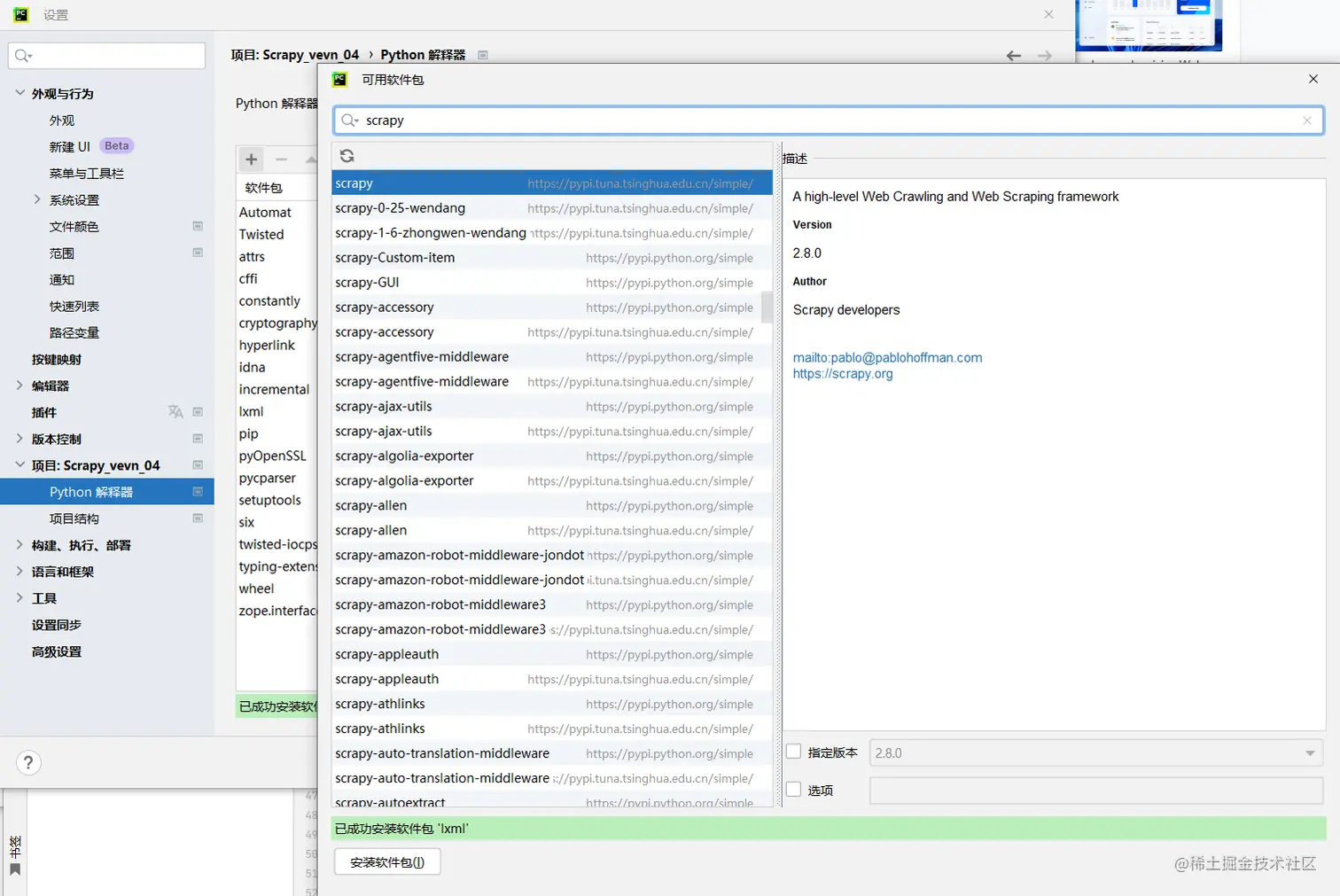
Task: Close the 可用软件包 dialog
Action: (x=1313, y=79)
